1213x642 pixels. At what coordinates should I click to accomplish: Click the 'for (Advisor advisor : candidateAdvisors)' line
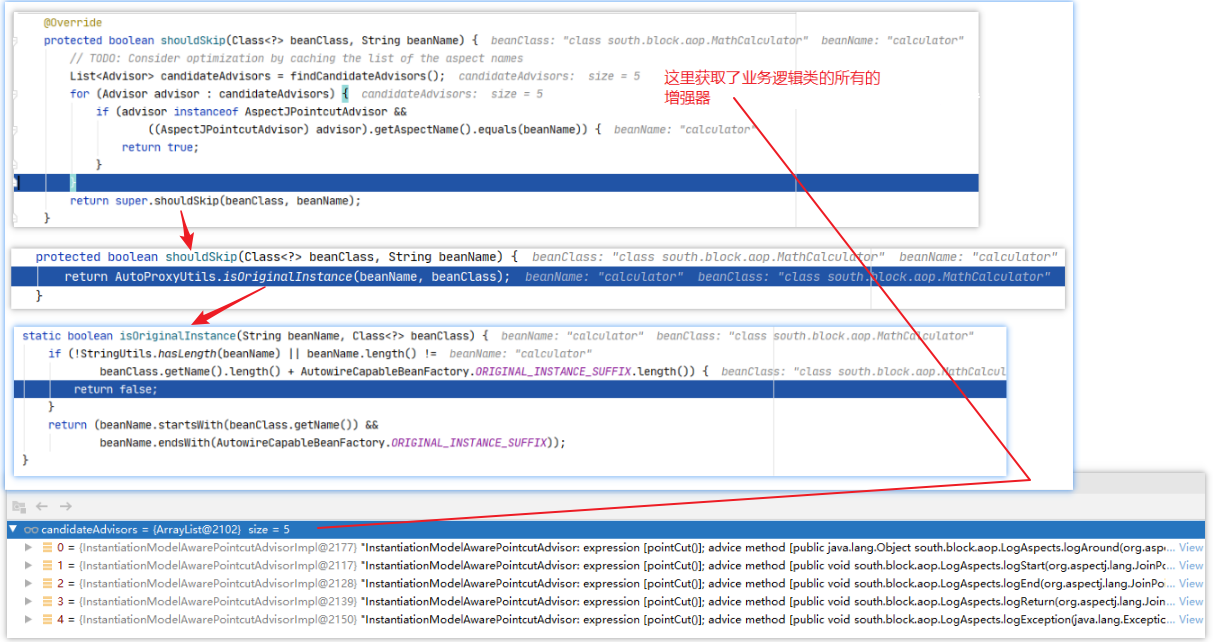tap(209, 94)
